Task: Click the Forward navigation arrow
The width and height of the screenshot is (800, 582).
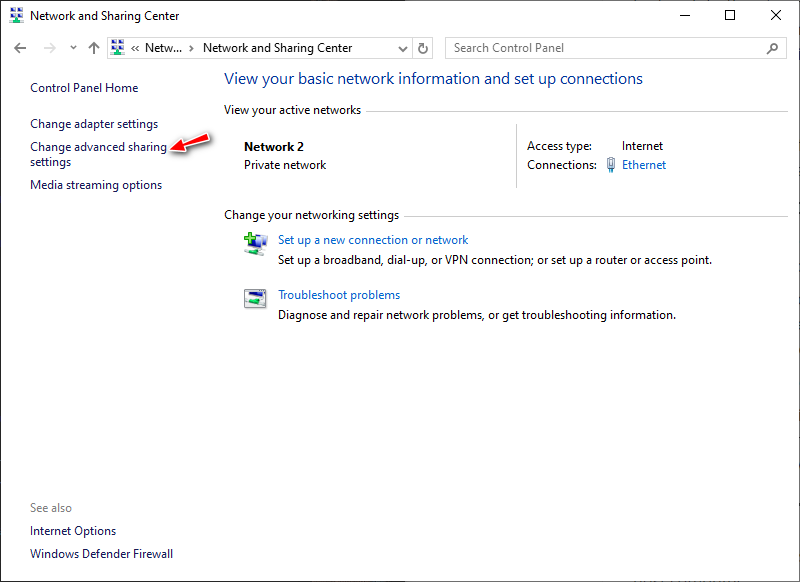Action: (49, 48)
